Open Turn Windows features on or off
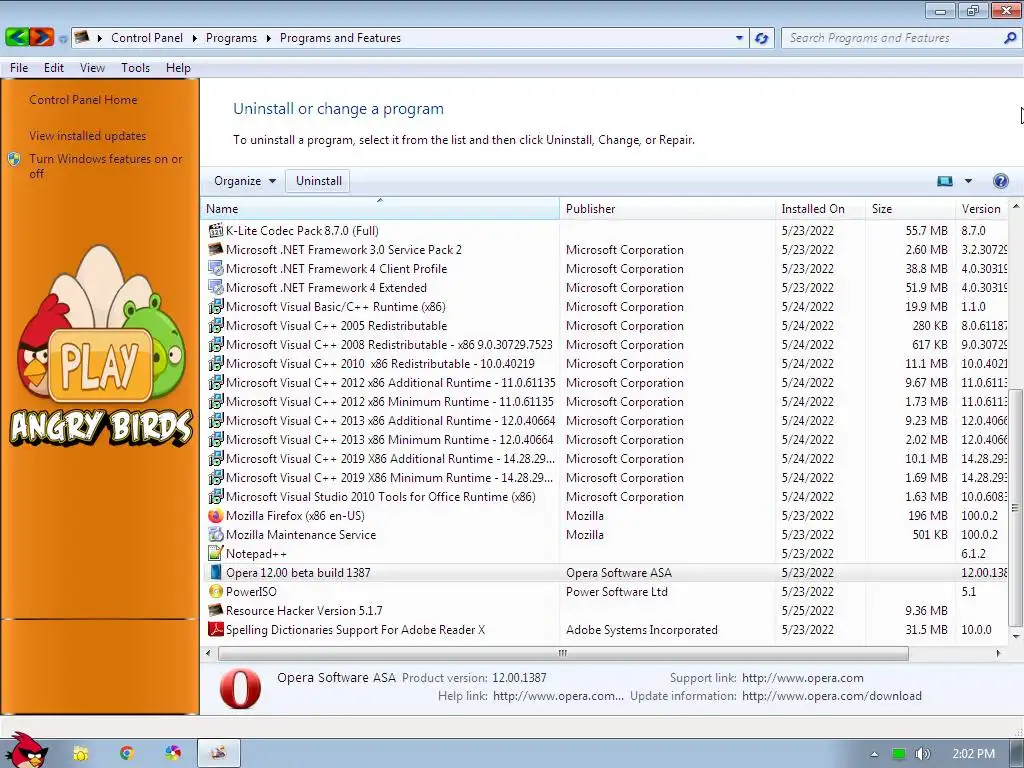This screenshot has width=1024, height=768. coord(105,166)
